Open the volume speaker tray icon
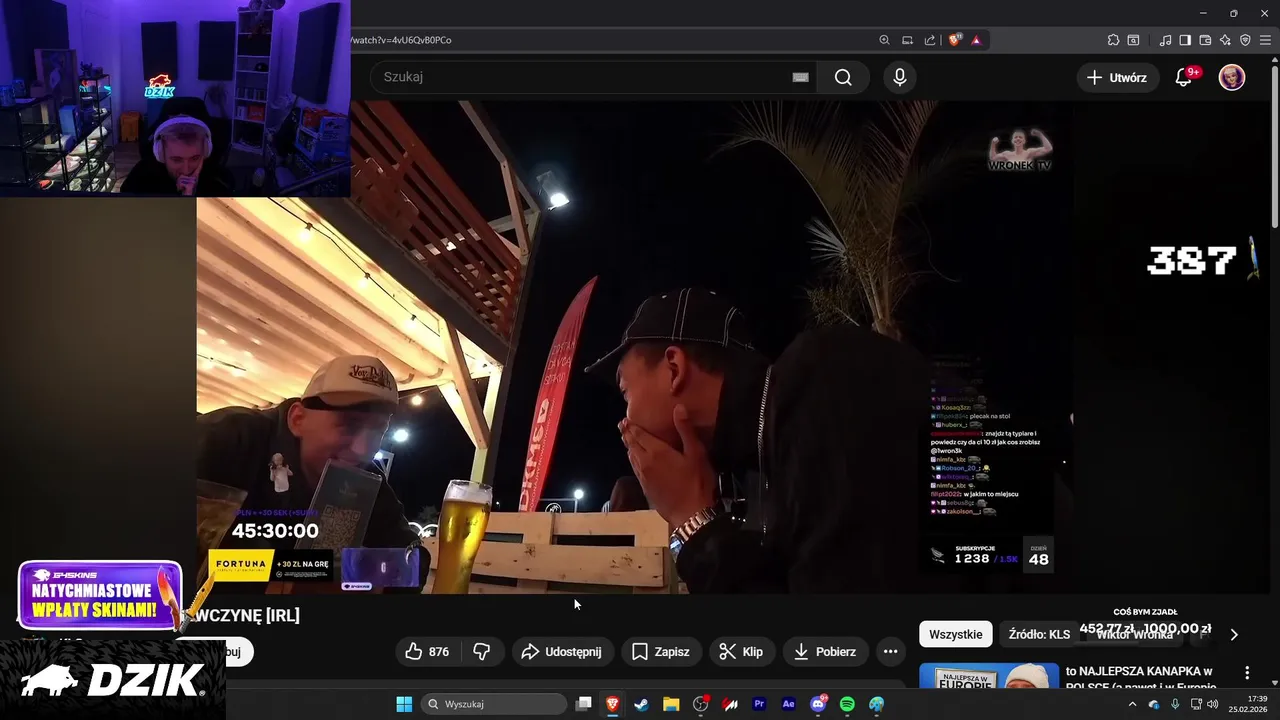The height and width of the screenshot is (720, 1280). pos(1213,704)
